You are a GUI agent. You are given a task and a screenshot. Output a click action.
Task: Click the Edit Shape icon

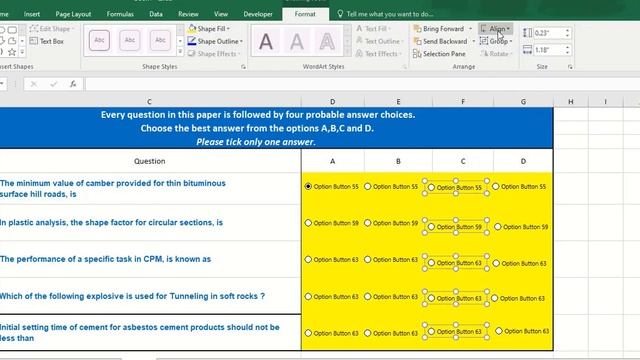coord(34,29)
